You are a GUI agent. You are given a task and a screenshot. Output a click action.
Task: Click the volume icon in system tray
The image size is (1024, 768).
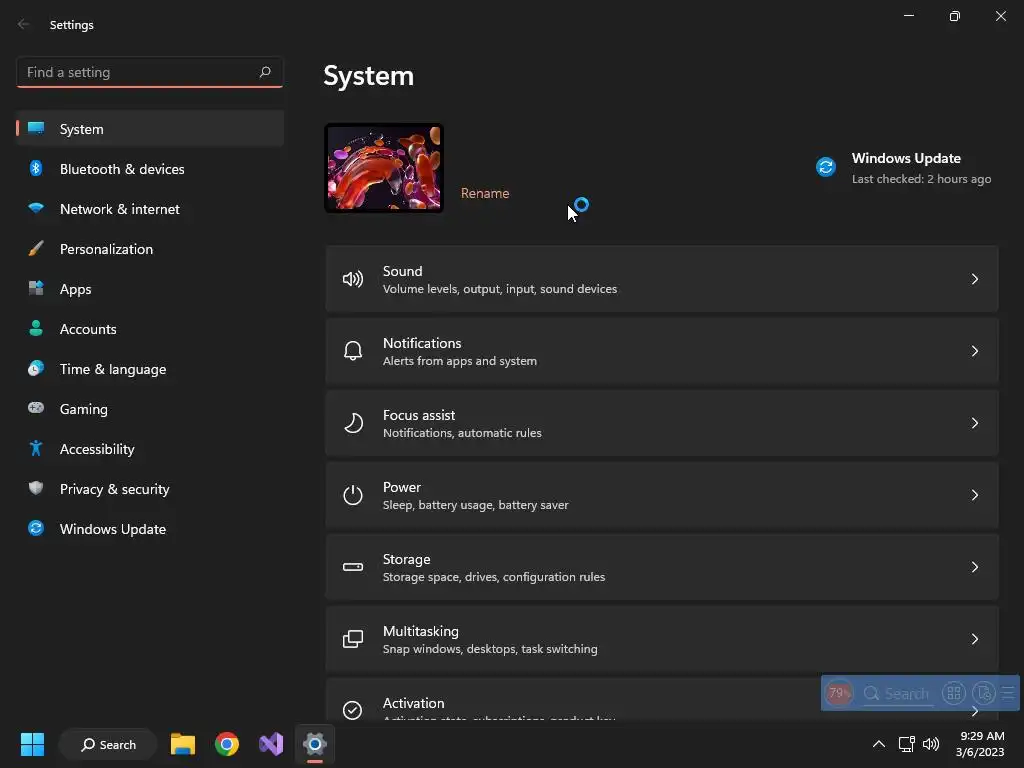[x=931, y=744]
